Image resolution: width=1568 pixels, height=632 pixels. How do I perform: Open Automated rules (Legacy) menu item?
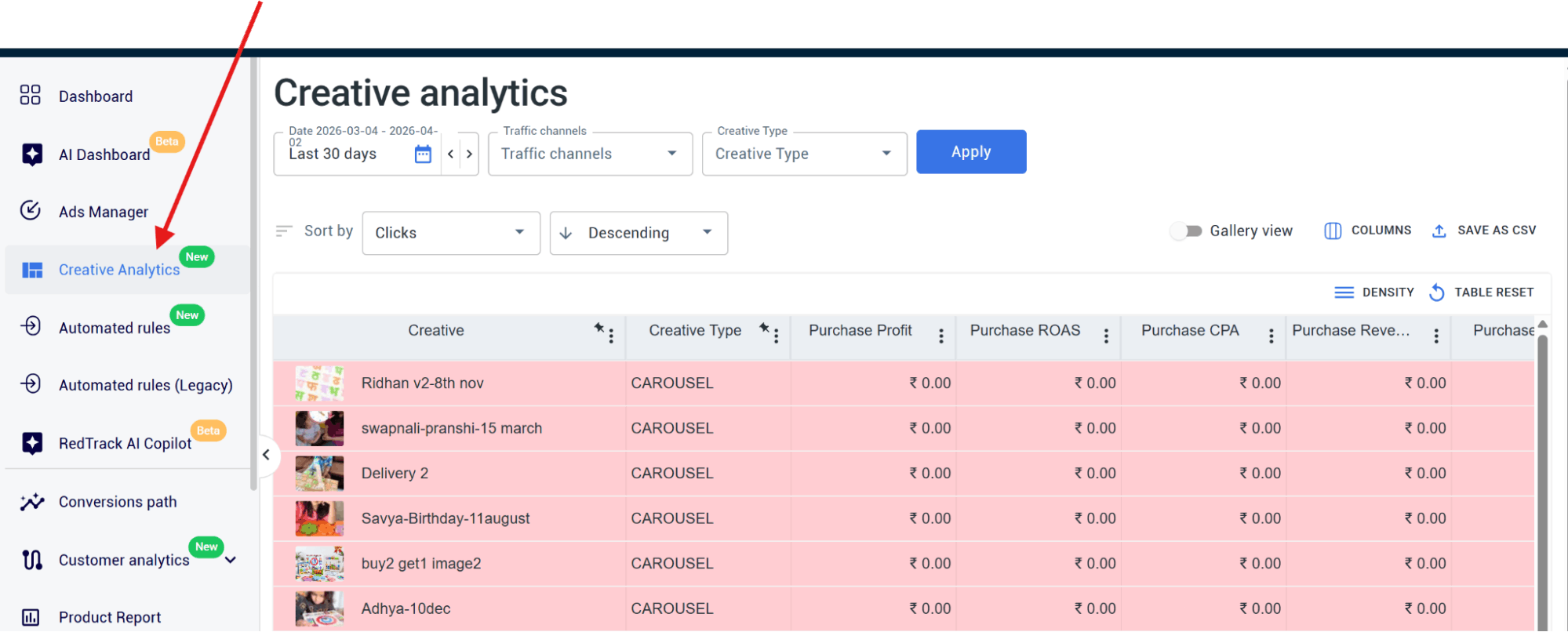146,385
